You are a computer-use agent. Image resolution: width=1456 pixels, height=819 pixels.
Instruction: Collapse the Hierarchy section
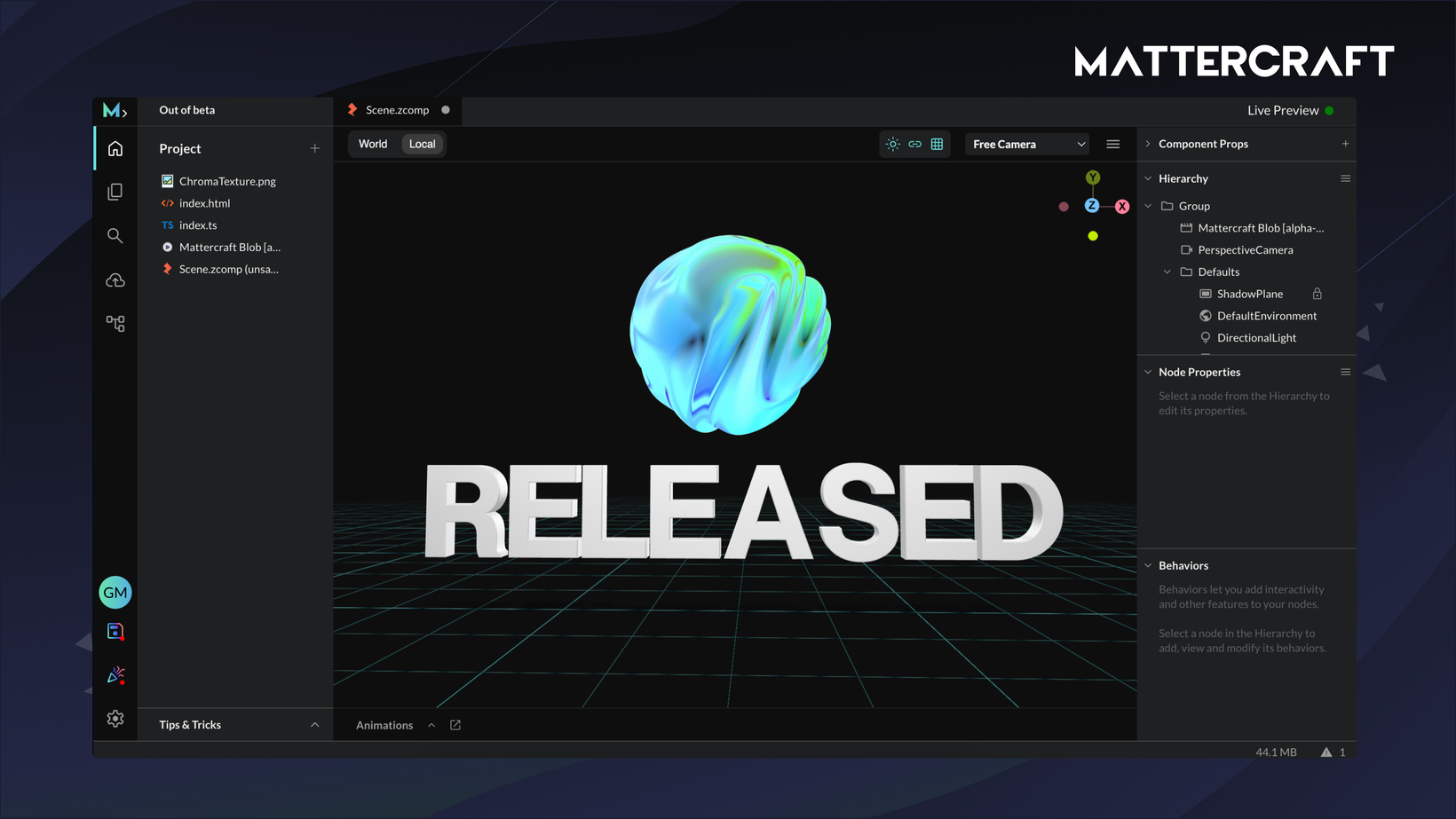click(x=1148, y=178)
